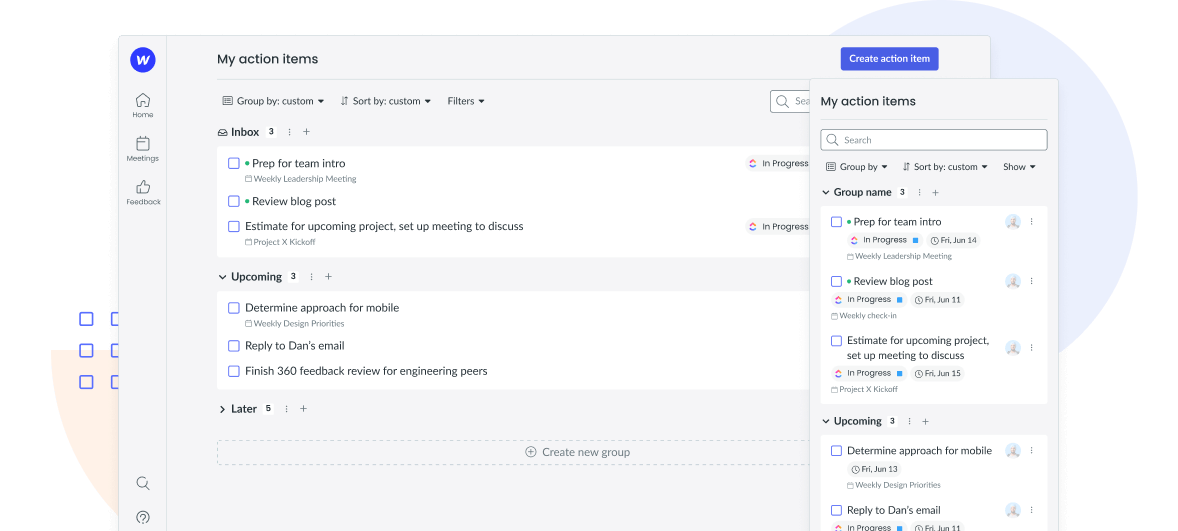Screen dimensions: 1178x531
Task: Check Prep for team intro in main list
Action: 234,163
